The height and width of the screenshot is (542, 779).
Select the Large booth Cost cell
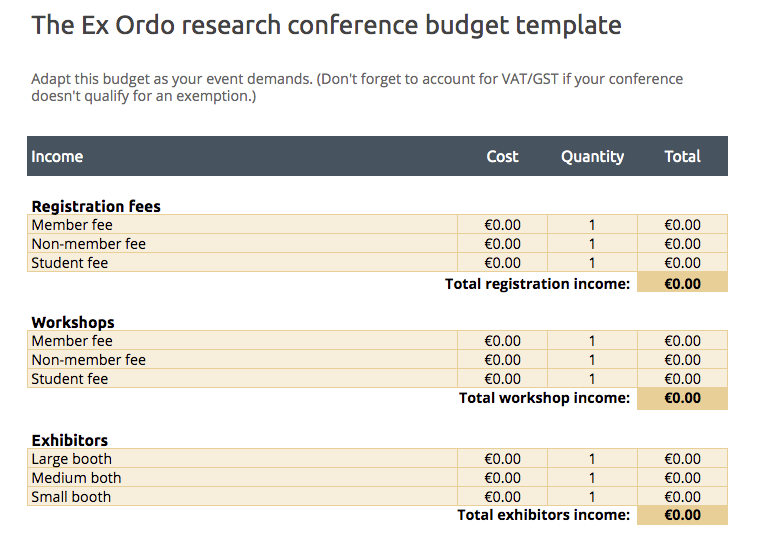[502, 459]
